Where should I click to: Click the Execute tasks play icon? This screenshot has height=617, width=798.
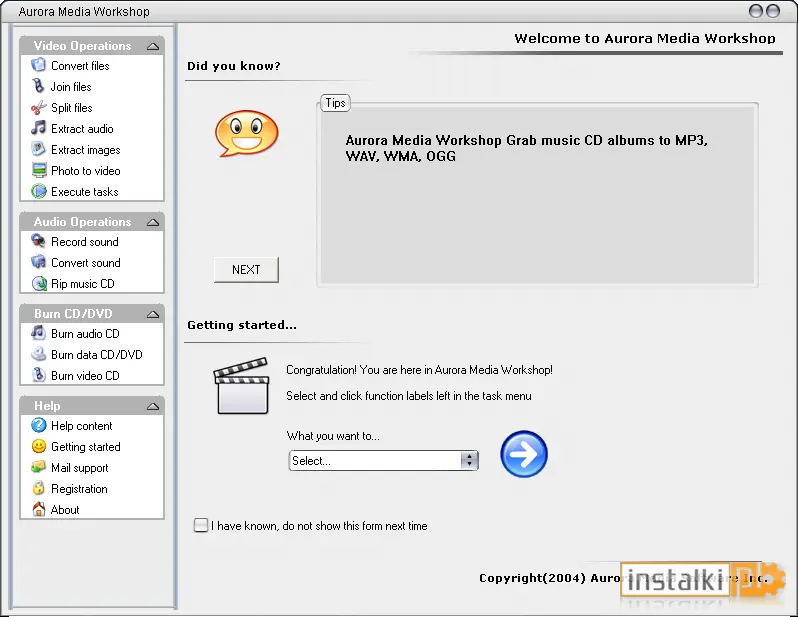point(39,191)
